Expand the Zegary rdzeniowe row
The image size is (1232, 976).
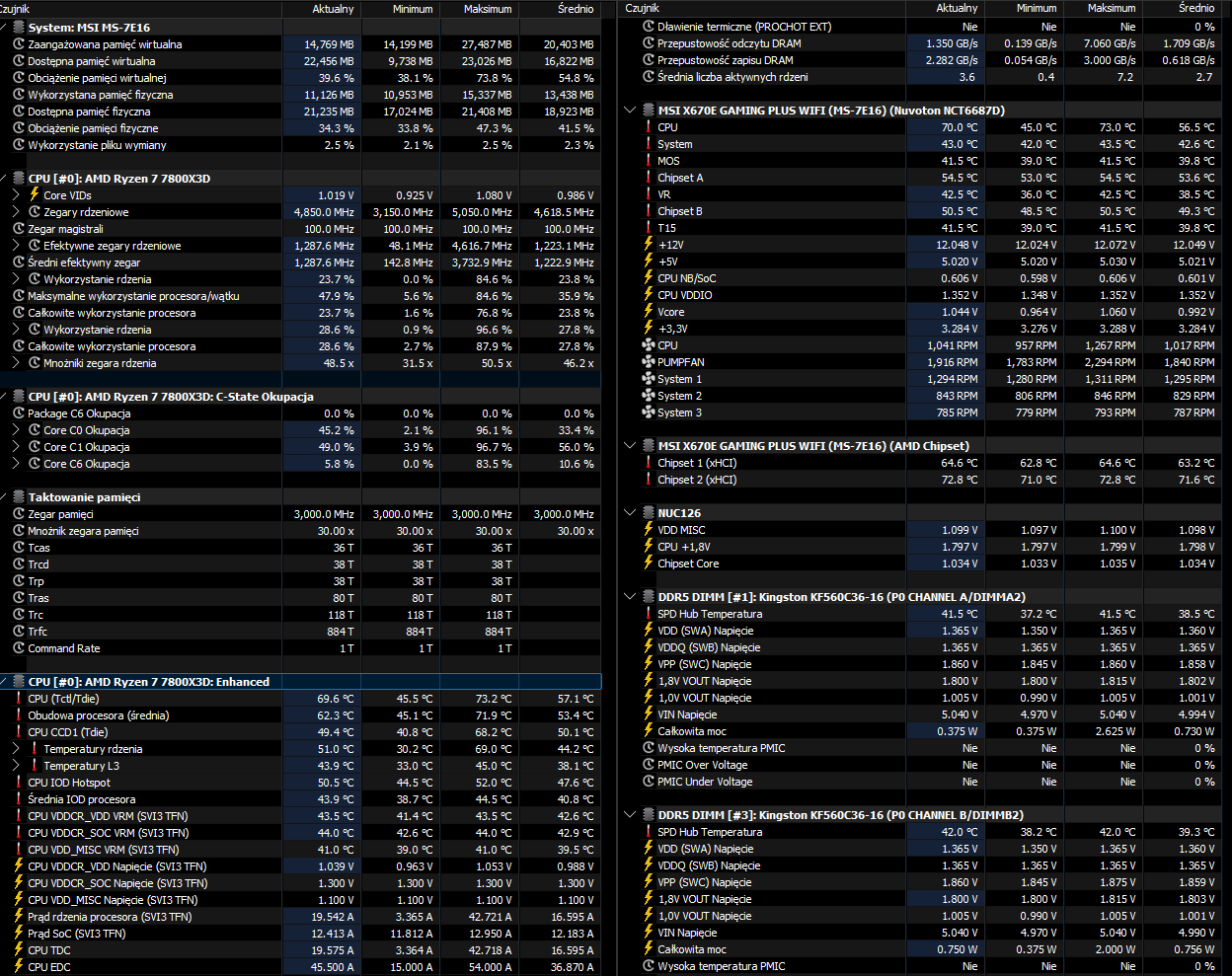17,212
